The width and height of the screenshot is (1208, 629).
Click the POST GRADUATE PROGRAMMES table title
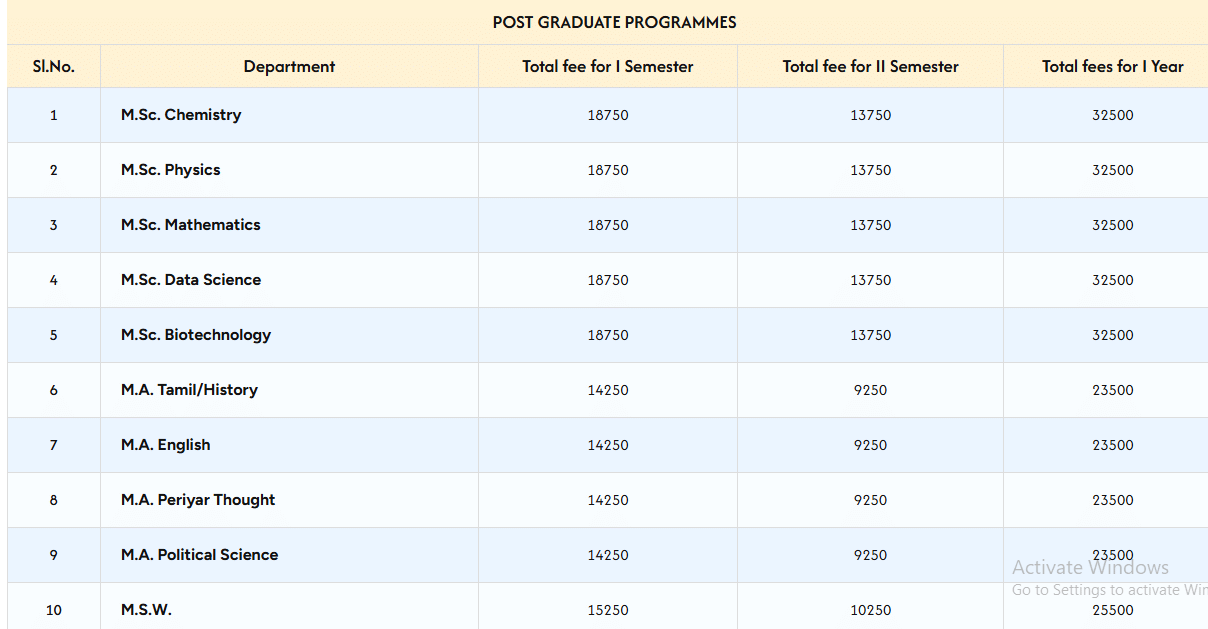click(x=614, y=22)
